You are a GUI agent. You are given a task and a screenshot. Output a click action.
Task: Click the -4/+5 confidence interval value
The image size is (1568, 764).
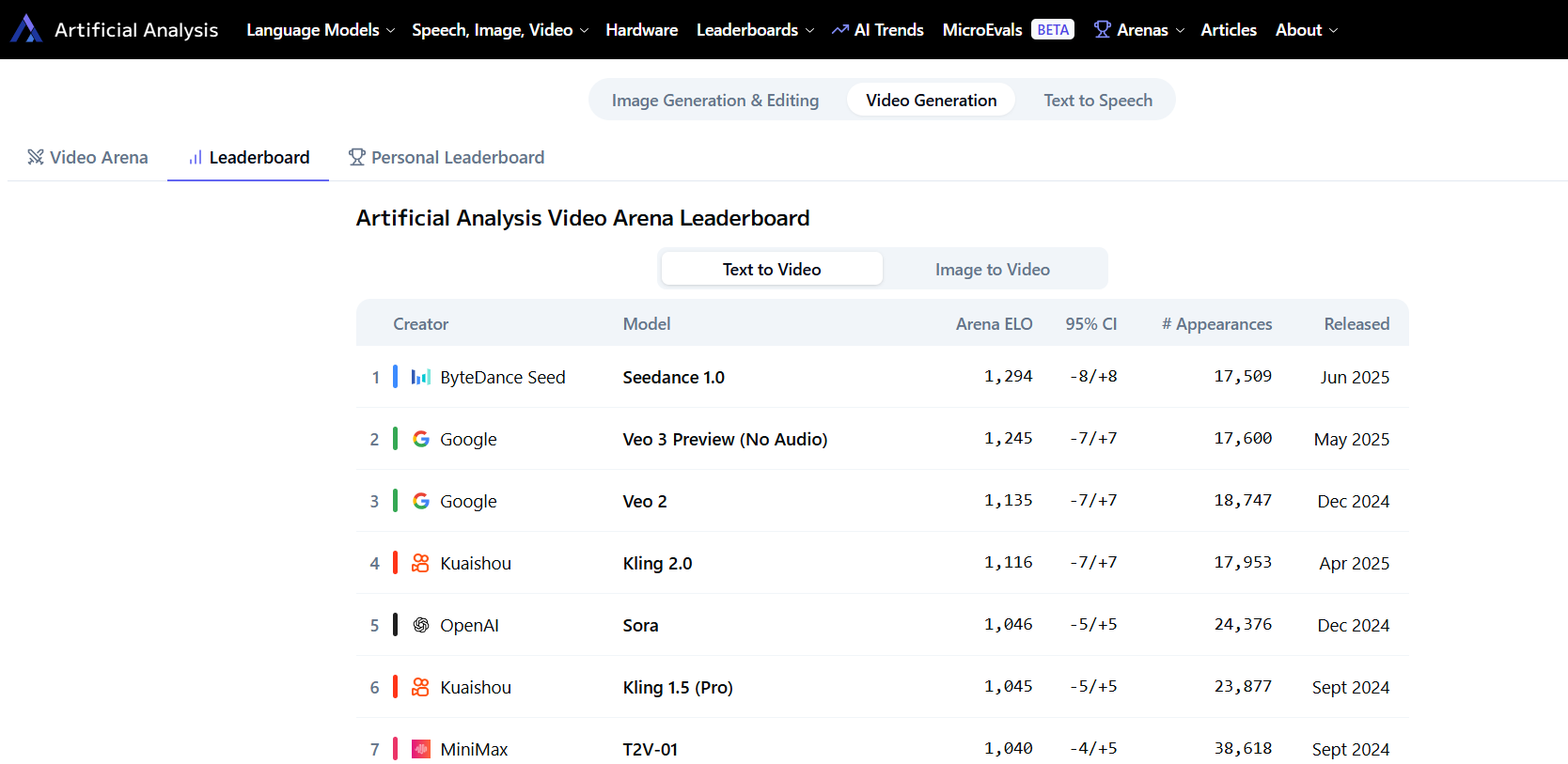[x=1093, y=749]
